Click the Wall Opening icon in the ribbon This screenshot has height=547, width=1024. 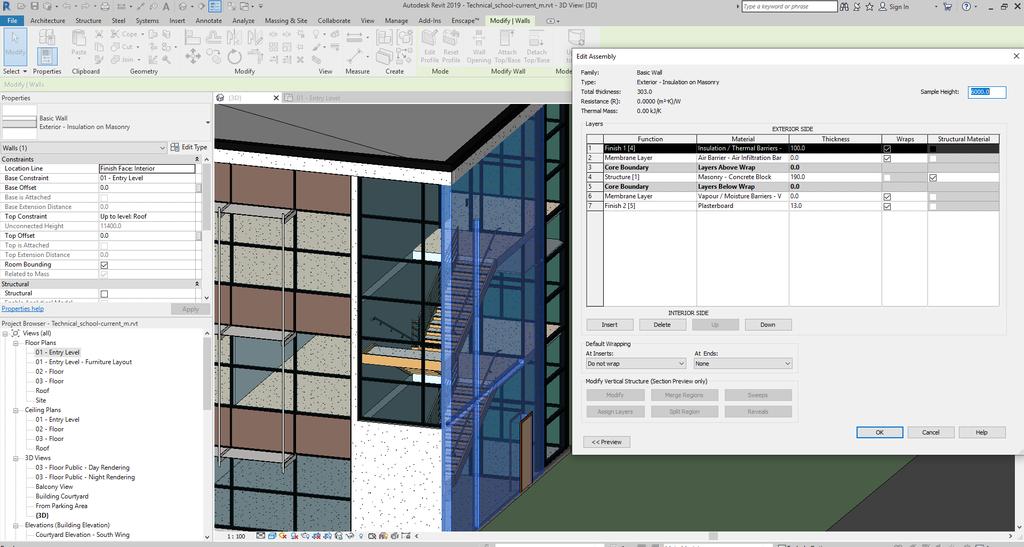[479, 46]
